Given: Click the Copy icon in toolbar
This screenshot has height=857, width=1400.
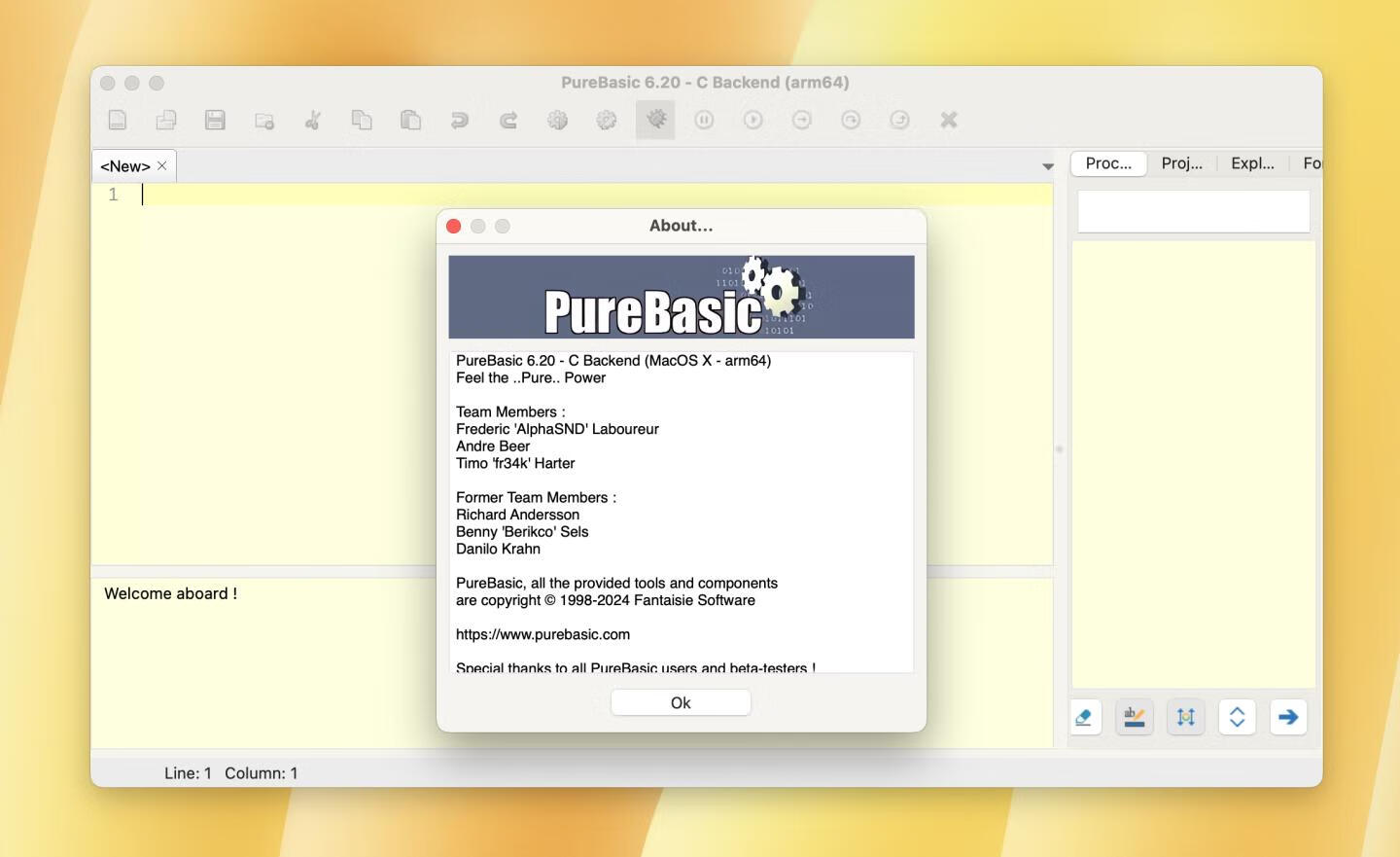Looking at the screenshot, I should click(362, 120).
